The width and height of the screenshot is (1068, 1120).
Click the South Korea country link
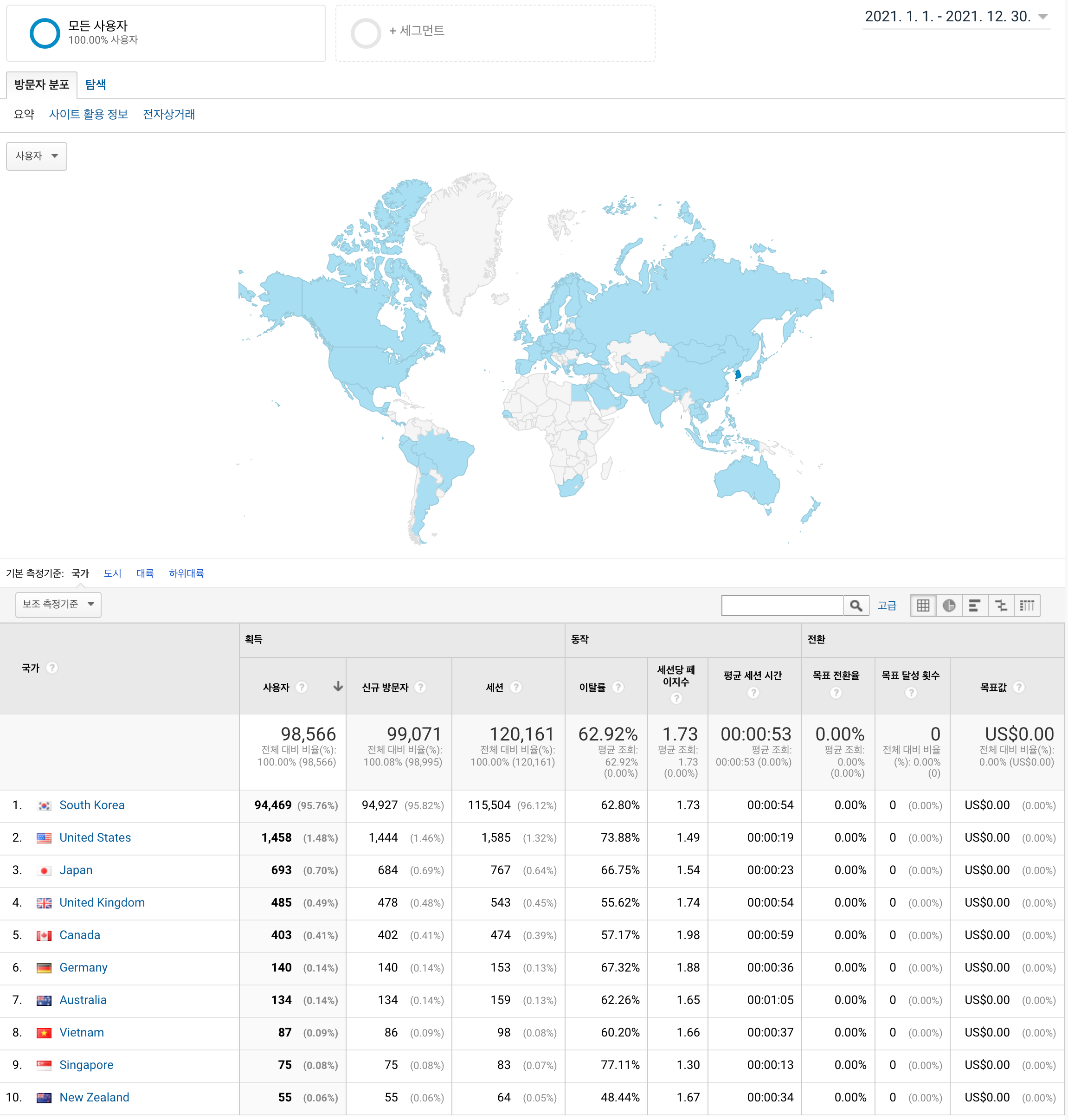click(x=92, y=805)
